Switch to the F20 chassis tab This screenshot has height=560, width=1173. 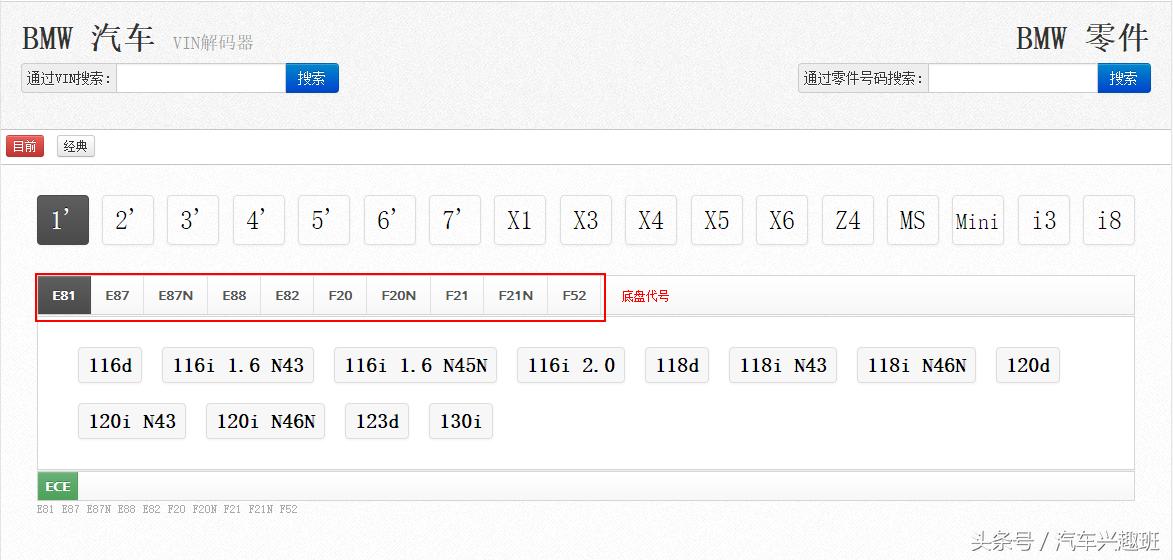[x=340, y=295]
